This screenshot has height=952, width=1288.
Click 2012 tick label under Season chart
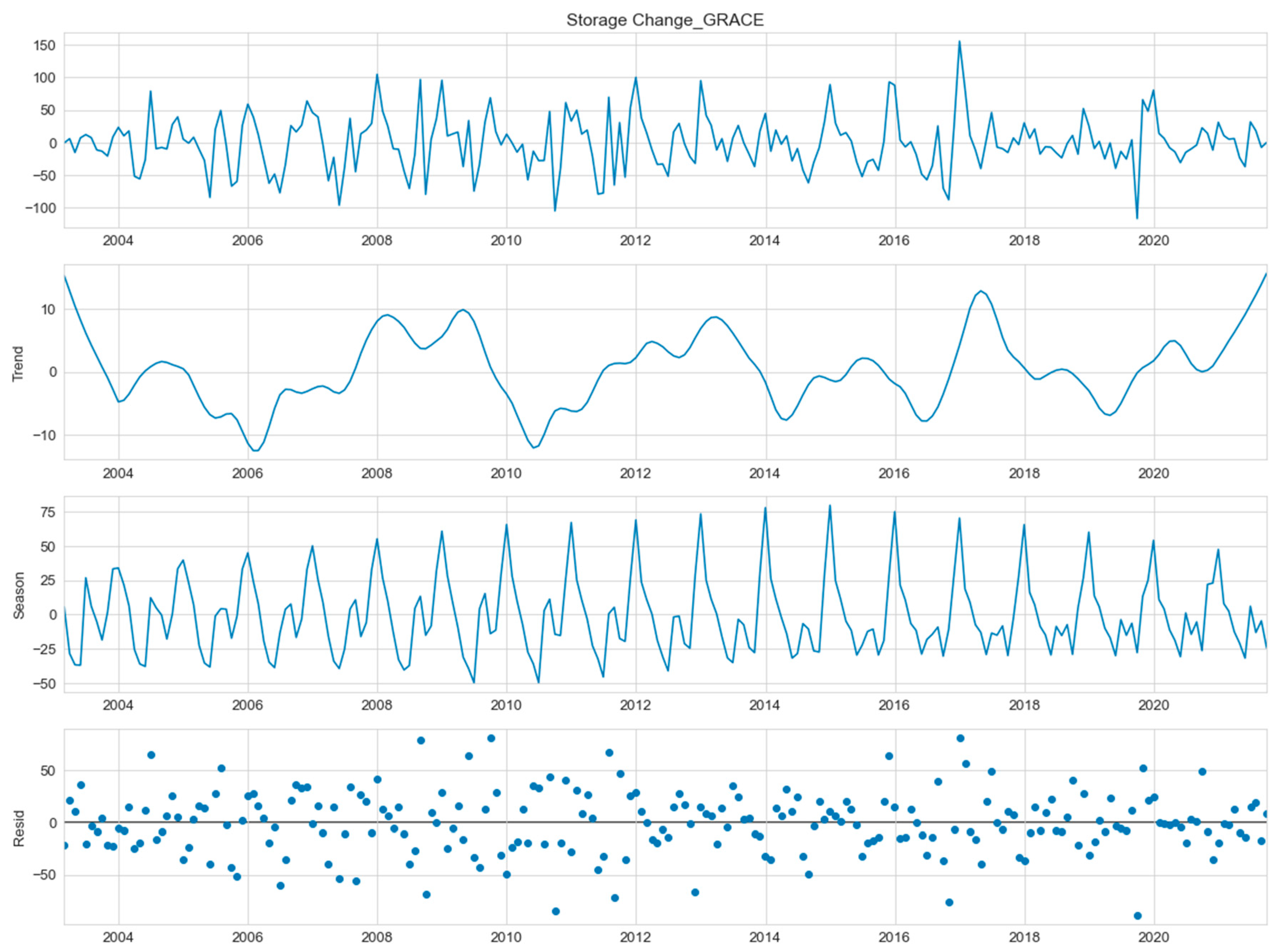(635, 705)
